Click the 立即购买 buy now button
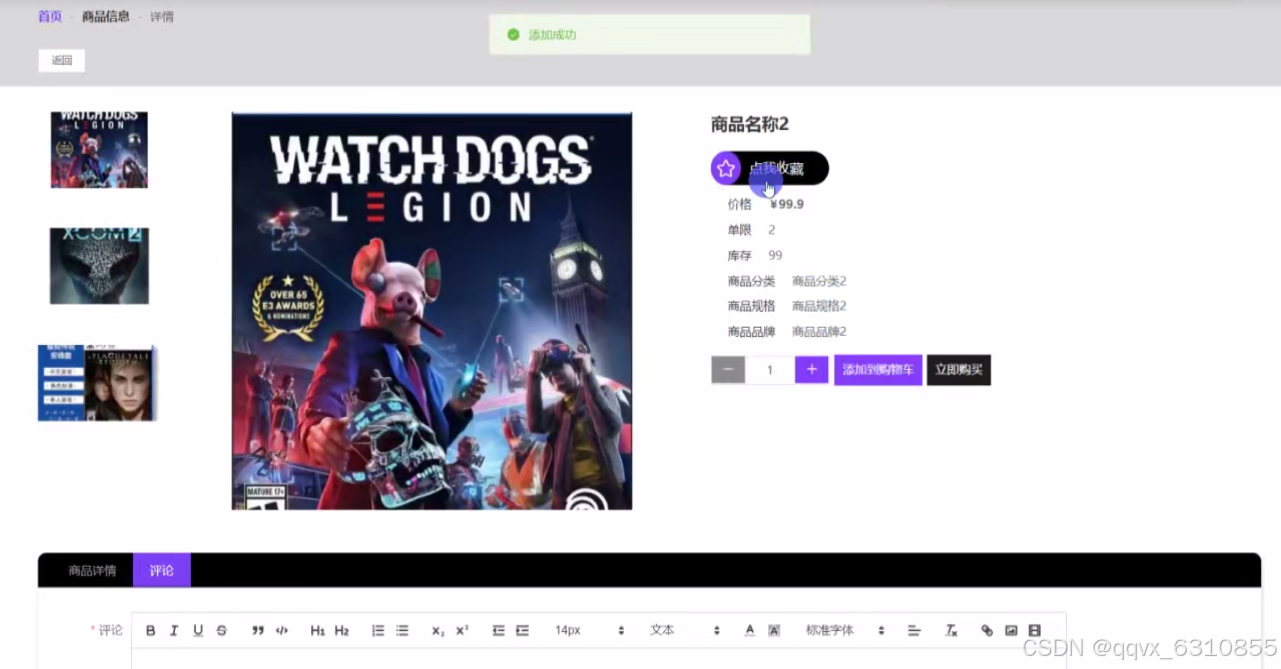The height and width of the screenshot is (669, 1281). 959,369
